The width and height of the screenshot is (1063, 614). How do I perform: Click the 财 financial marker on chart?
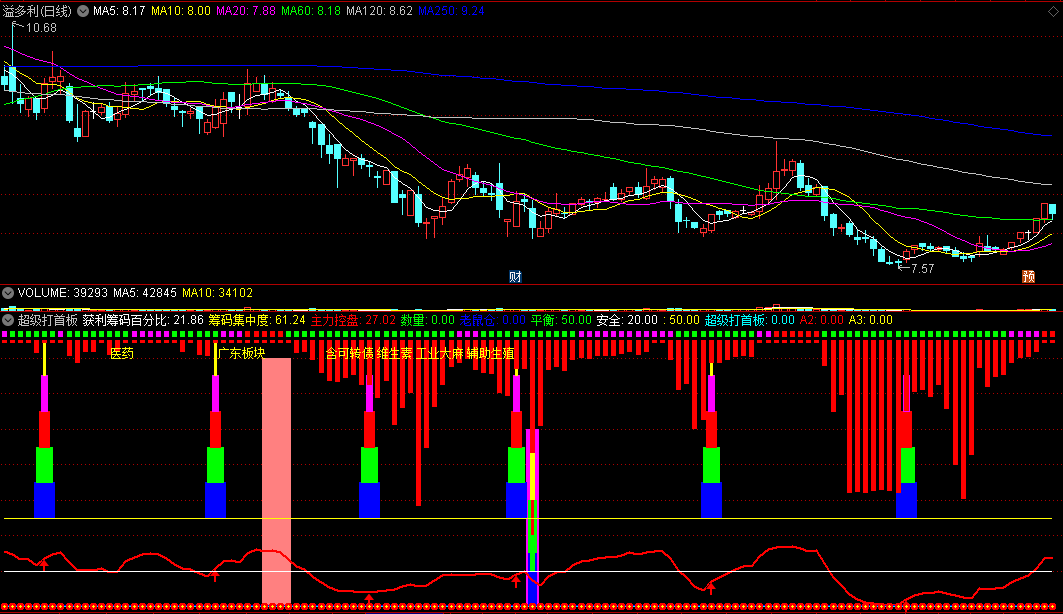(x=515, y=277)
